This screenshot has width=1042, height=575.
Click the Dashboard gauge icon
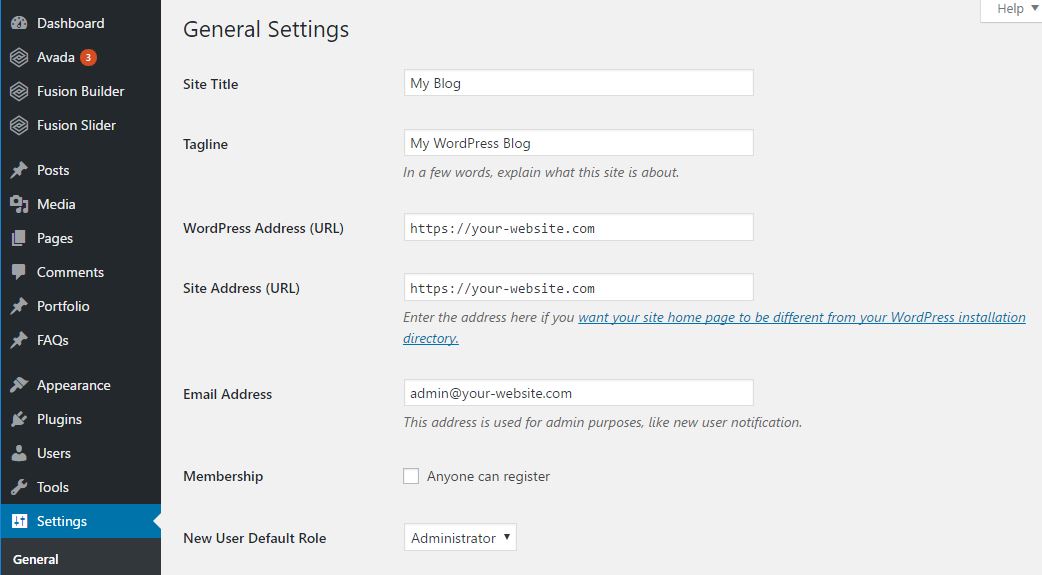(19, 23)
